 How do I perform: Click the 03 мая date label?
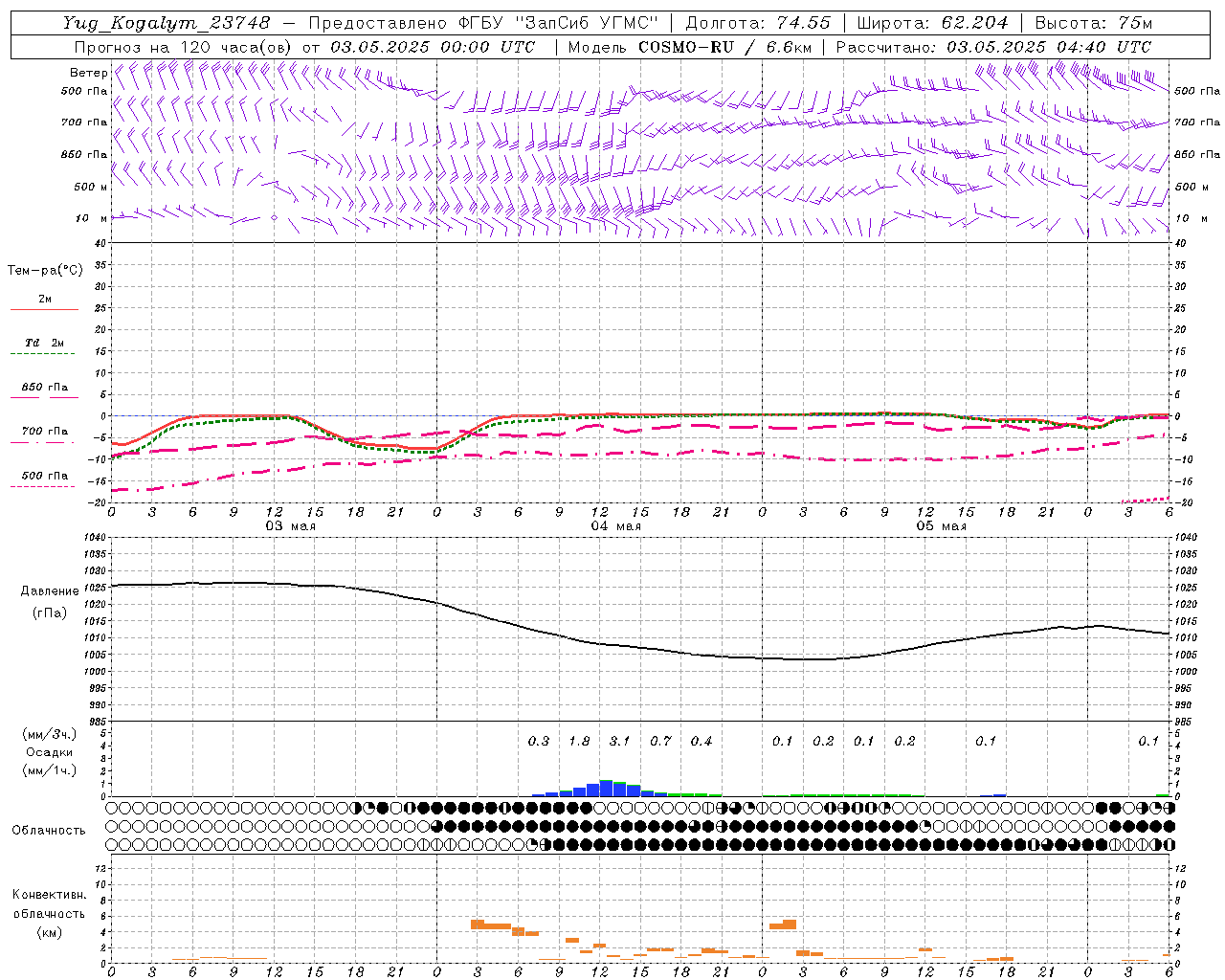(x=291, y=526)
